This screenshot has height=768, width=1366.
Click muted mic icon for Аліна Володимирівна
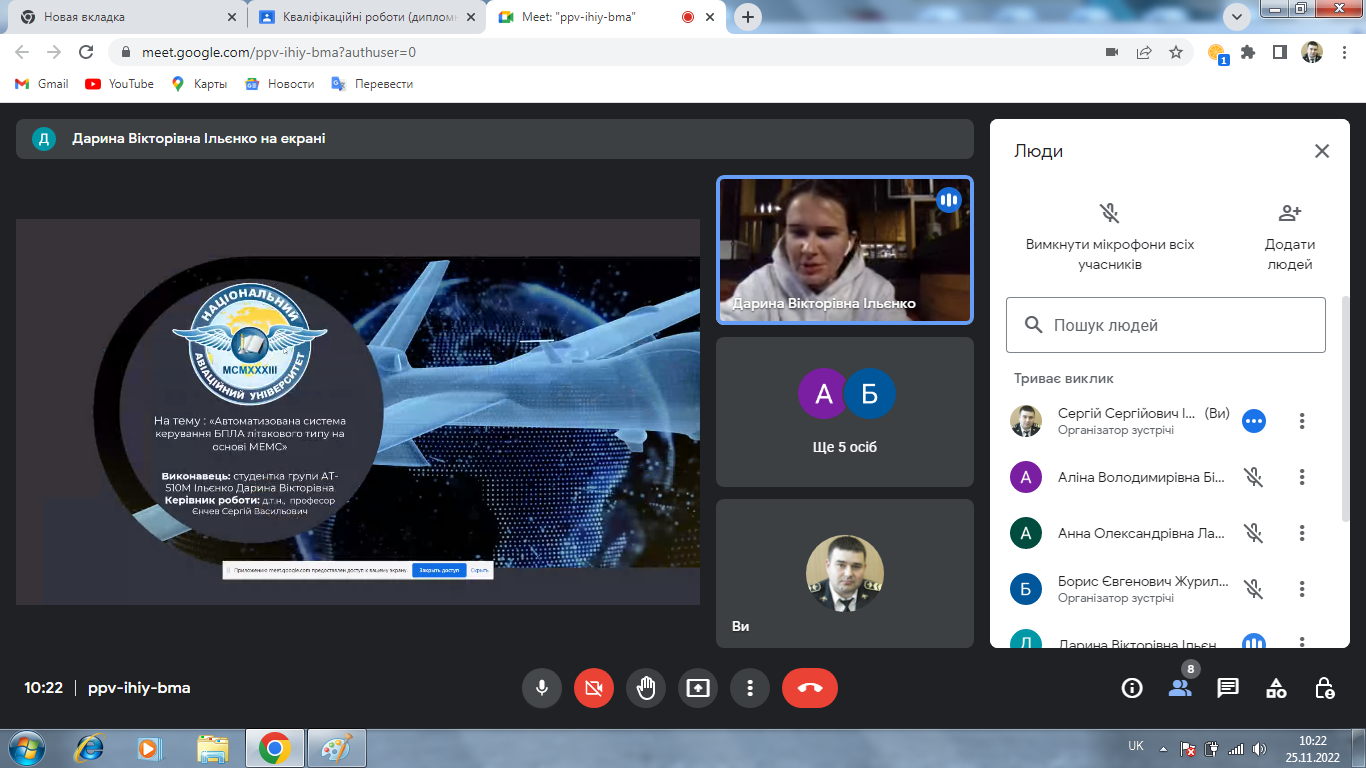click(x=1254, y=477)
